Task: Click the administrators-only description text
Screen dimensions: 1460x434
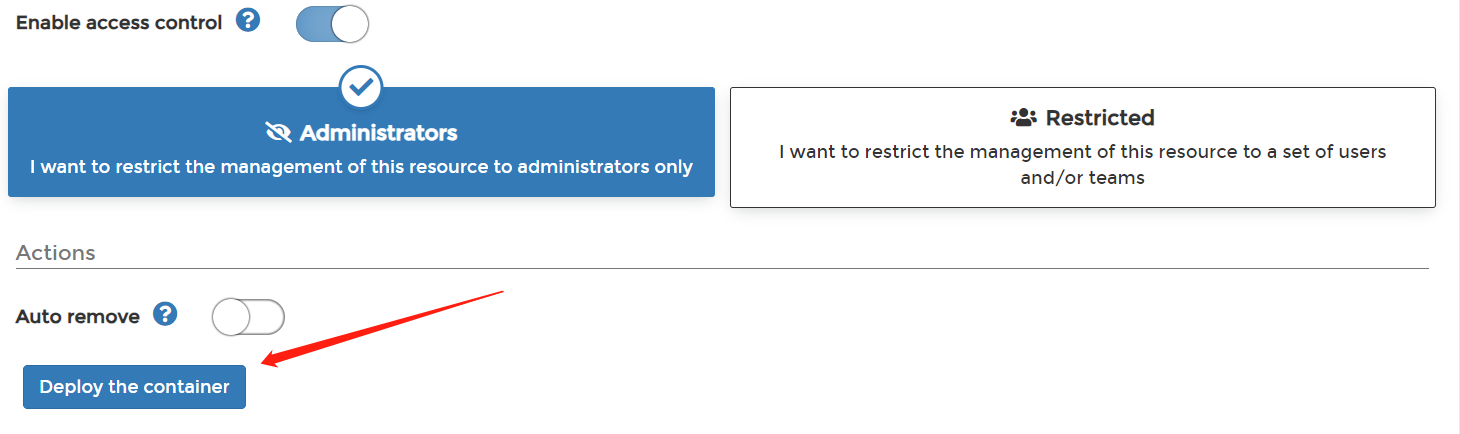Action: point(361,167)
